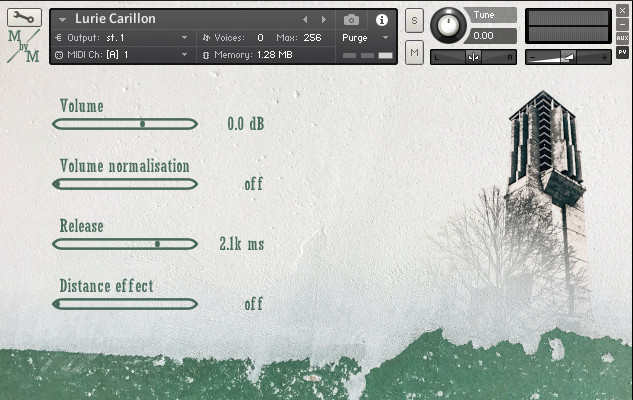Click the camera snapshot icon
This screenshot has width=633, height=400.
pyautogui.click(x=351, y=19)
